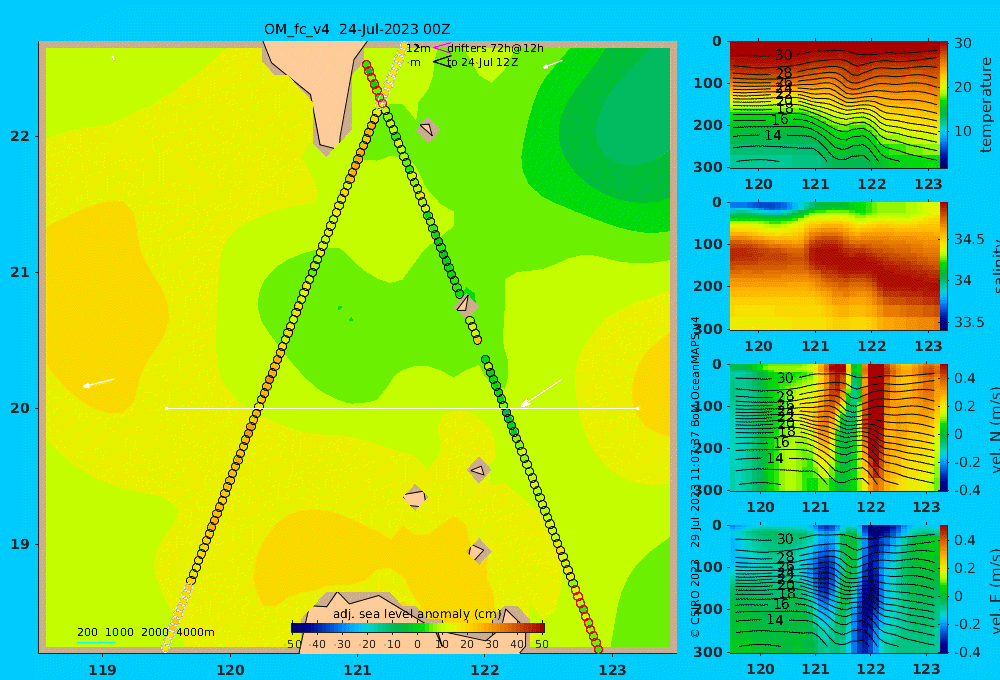Click the sea level anomaly horizontal colorbar
This screenshot has height=680, width=1000.
418,628
